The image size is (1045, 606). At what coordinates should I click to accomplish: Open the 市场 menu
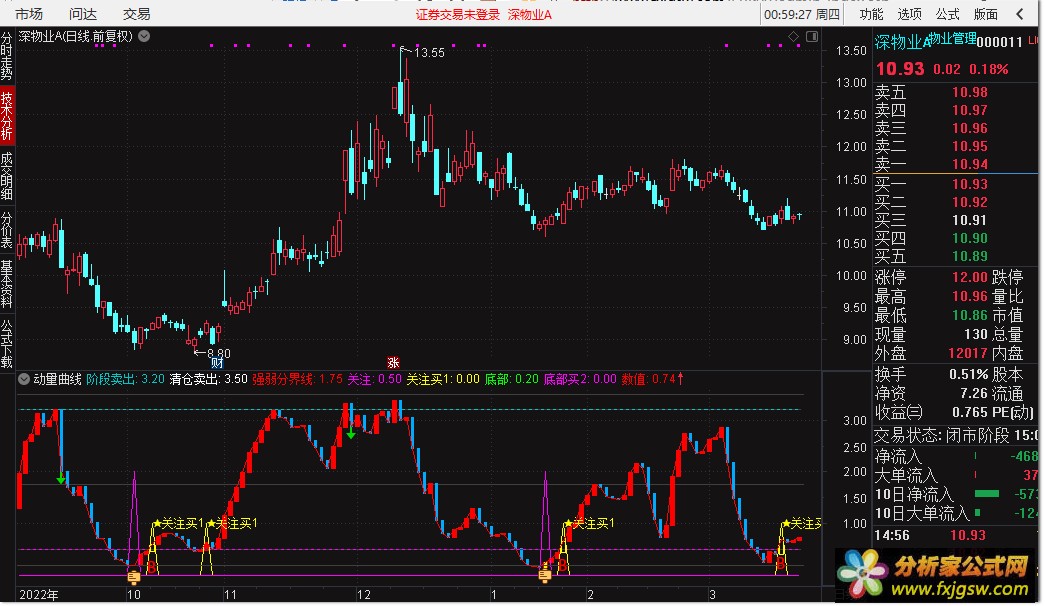point(28,14)
